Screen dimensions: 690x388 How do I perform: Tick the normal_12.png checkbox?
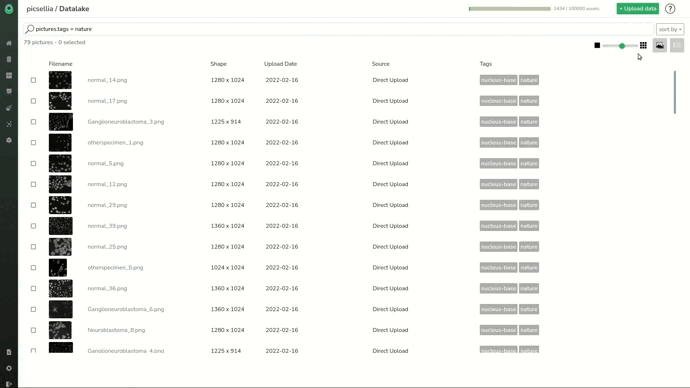[33, 184]
